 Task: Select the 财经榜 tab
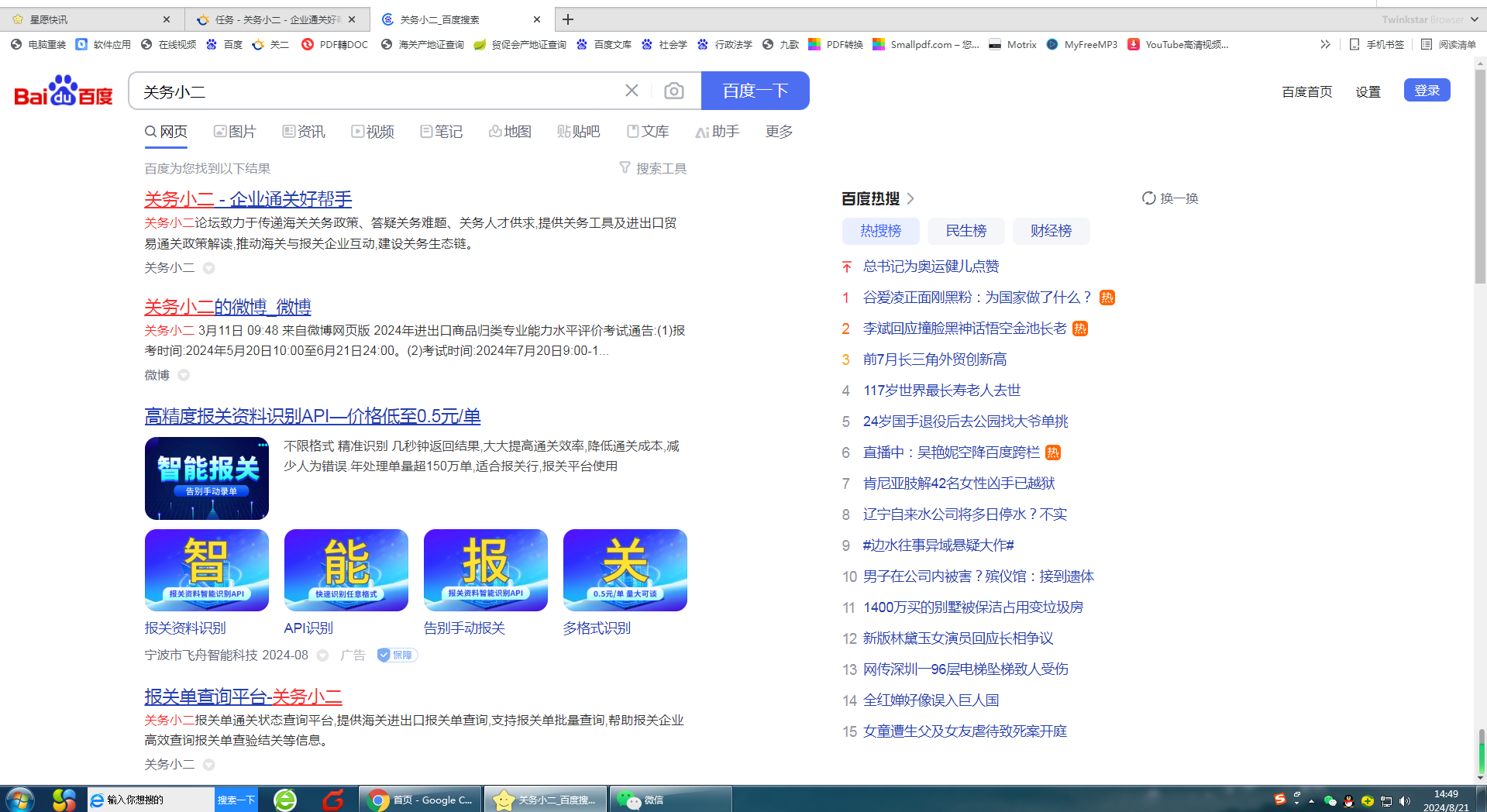tap(1052, 231)
